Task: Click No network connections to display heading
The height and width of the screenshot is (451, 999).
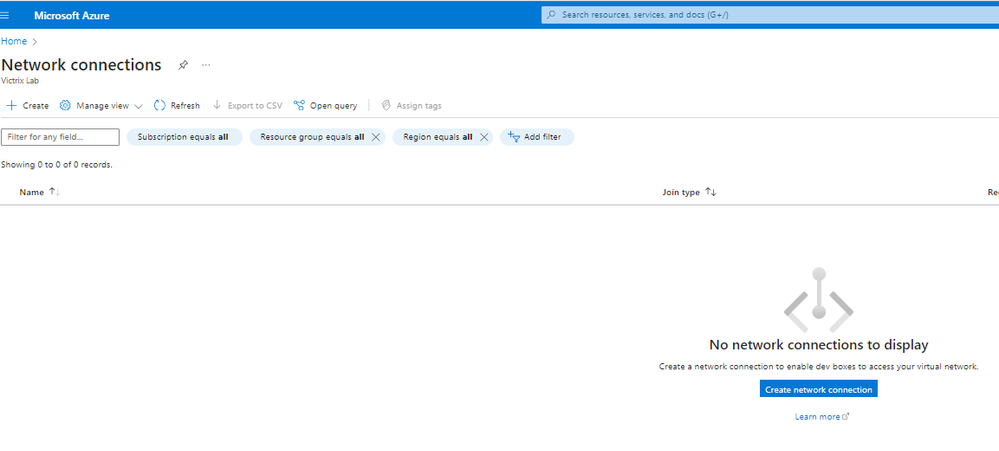Action: [x=819, y=345]
